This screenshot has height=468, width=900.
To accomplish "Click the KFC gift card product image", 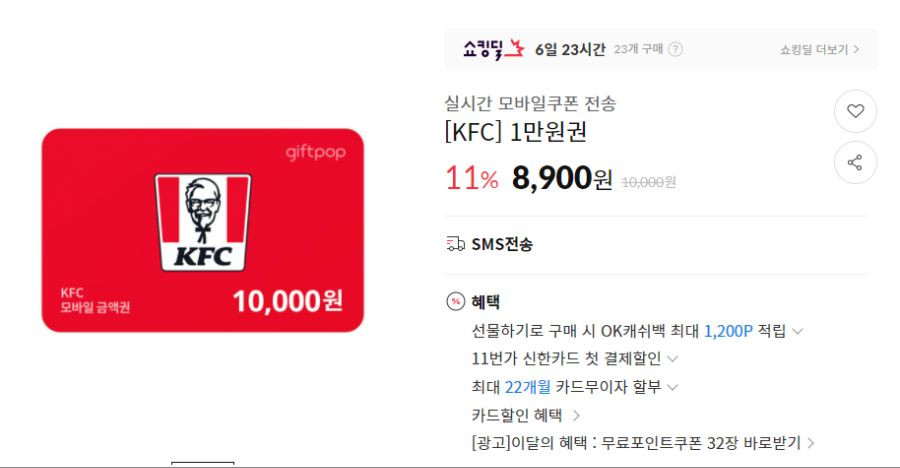I will click(203, 230).
